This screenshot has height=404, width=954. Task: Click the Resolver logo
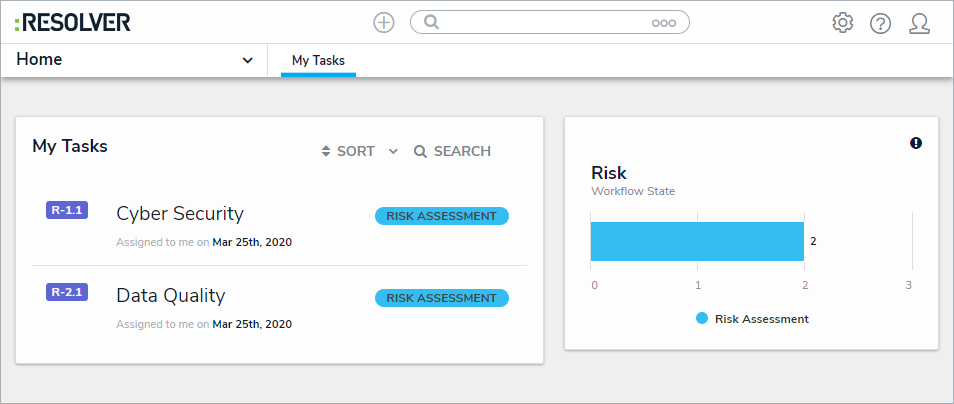(x=72, y=22)
